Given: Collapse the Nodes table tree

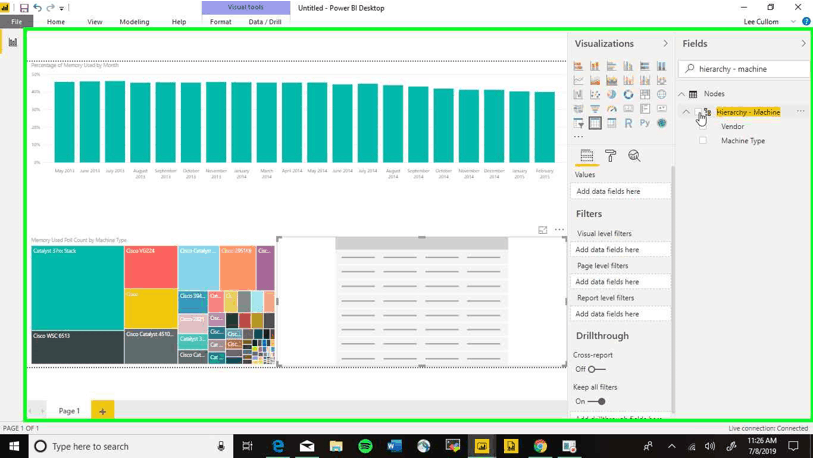Looking at the screenshot, I should coord(682,94).
